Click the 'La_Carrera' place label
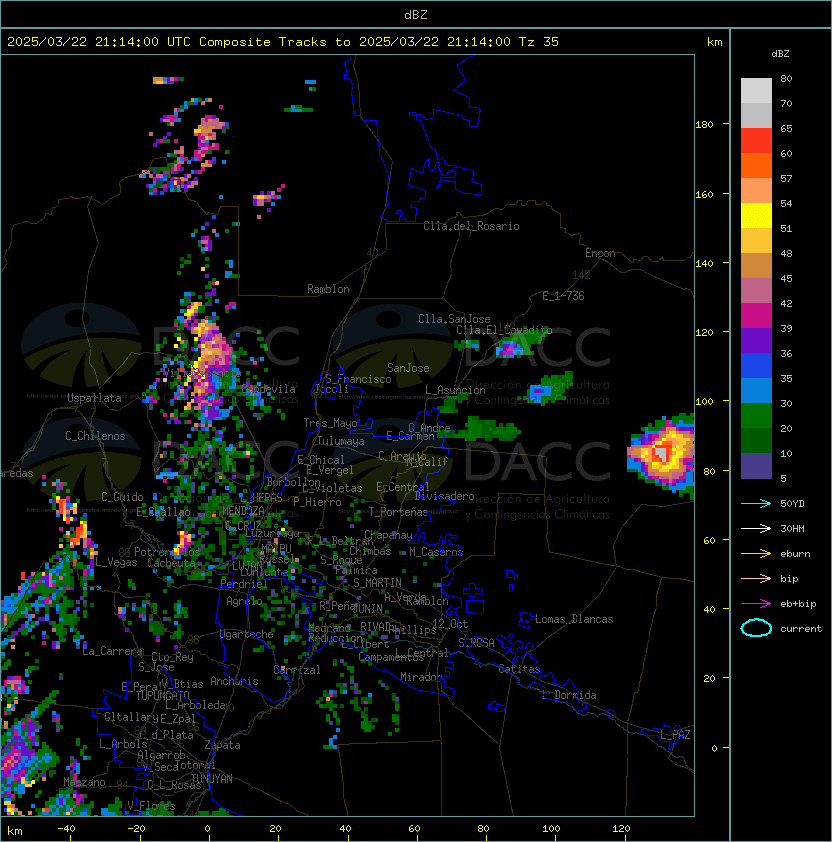 point(112,651)
